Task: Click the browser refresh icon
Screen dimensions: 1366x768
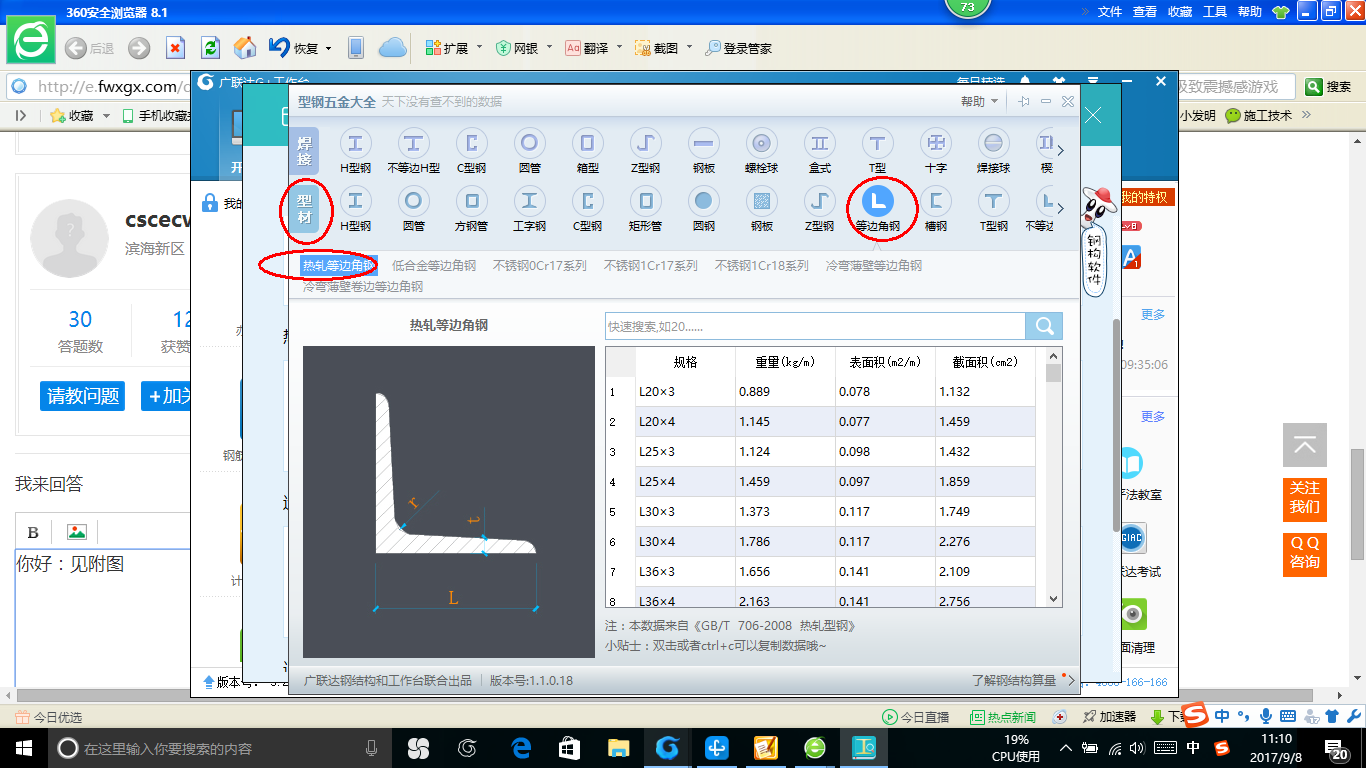Action: tap(210, 48)
